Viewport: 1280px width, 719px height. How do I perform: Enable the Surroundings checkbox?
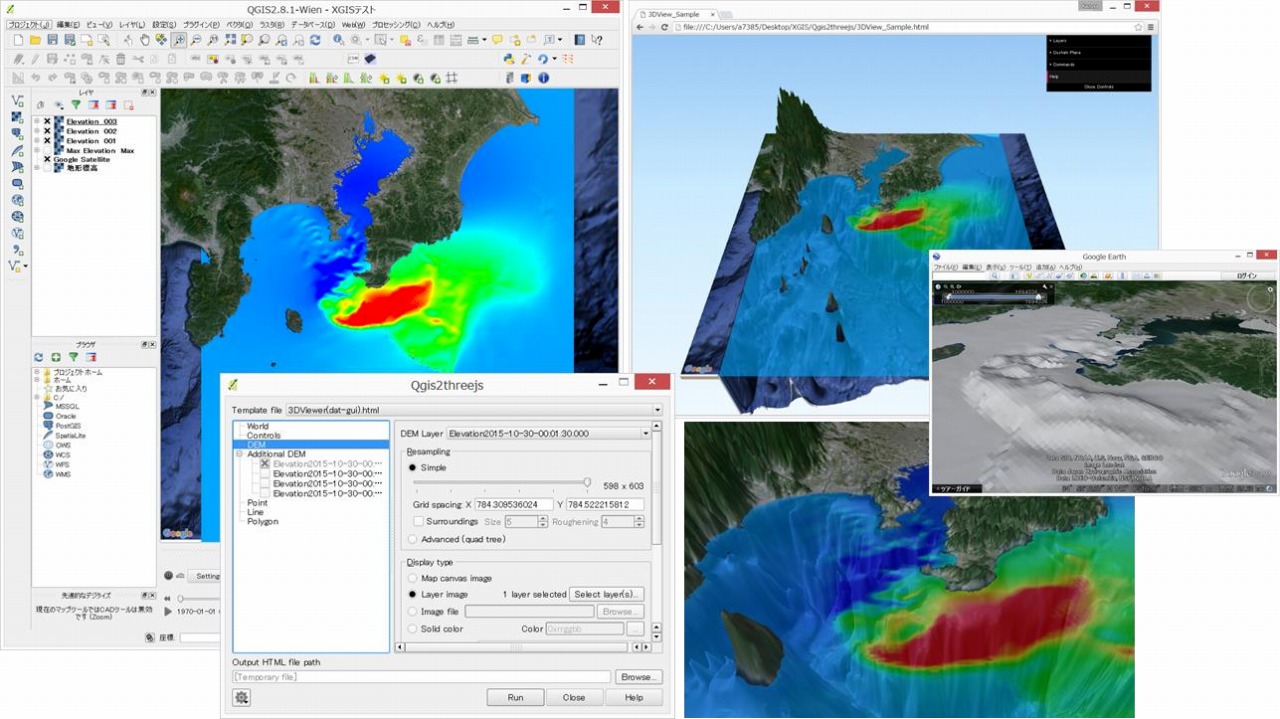(x=418, y=522)
